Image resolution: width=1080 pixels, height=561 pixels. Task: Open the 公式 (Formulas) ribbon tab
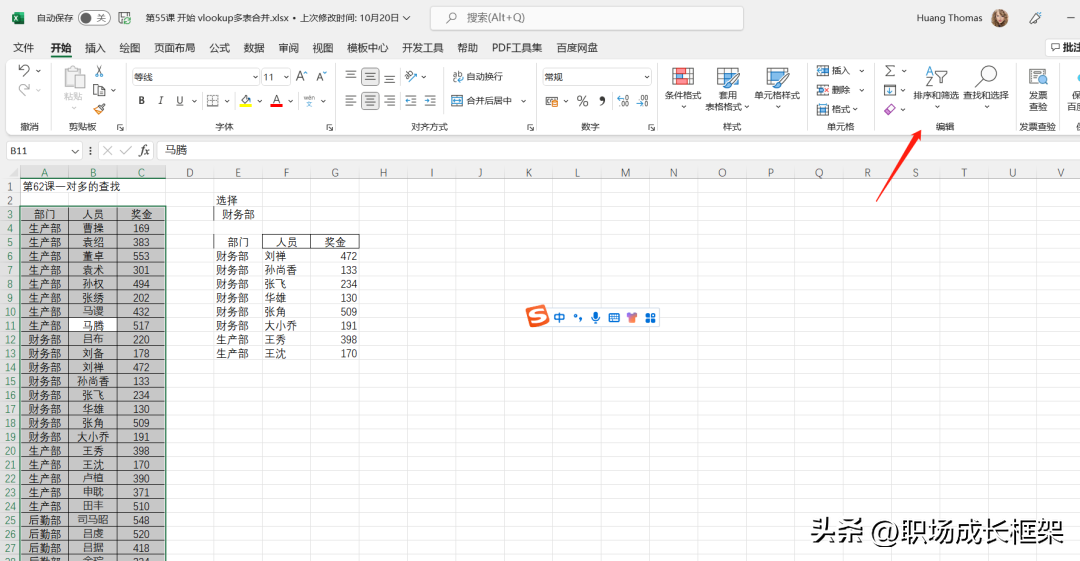click(219, 48)
